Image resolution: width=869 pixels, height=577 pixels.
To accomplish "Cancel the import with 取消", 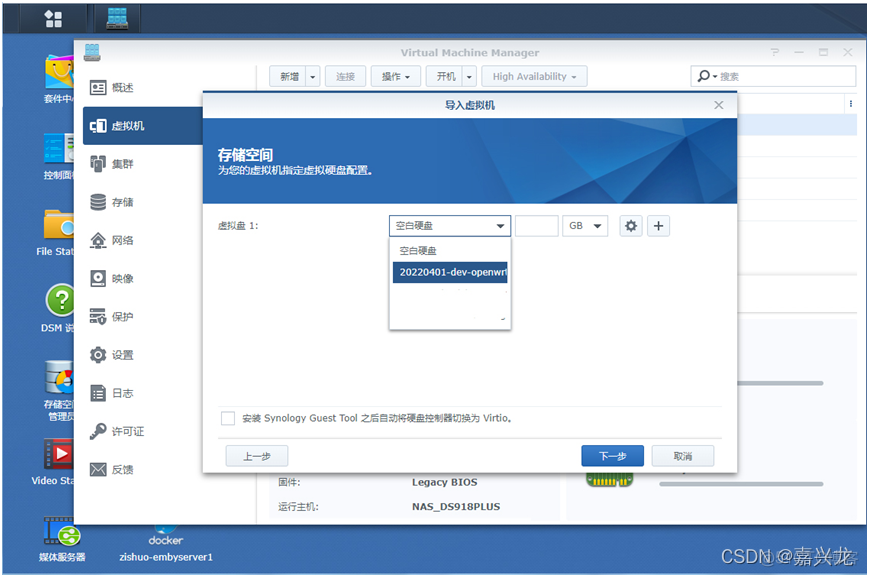I will [x=682, y=455].
